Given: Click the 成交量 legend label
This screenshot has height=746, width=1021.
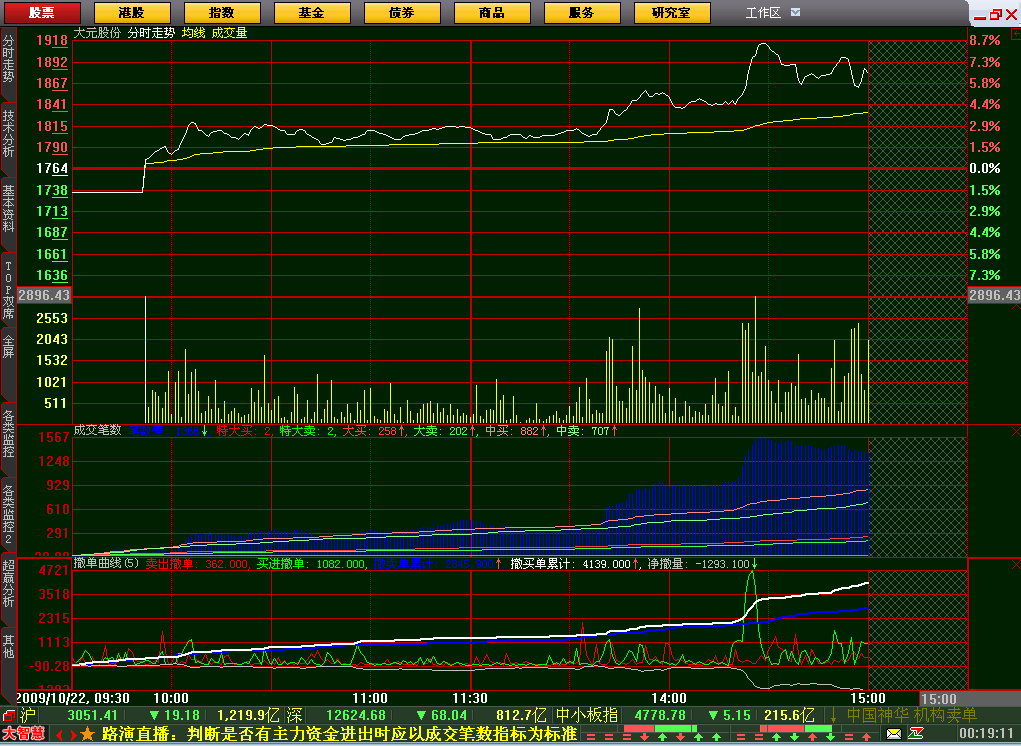Looking at the screenshot, I should (229, 33).
